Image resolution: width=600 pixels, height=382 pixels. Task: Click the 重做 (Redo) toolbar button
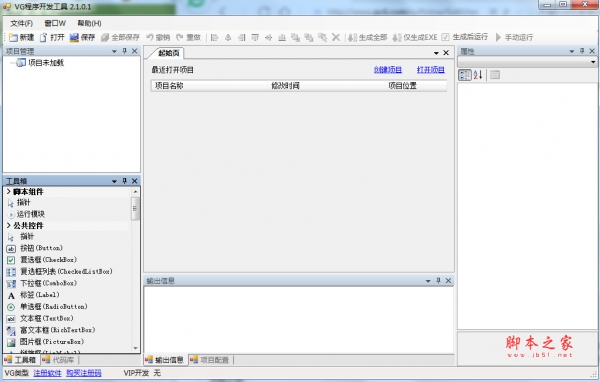tap(188, 37)
